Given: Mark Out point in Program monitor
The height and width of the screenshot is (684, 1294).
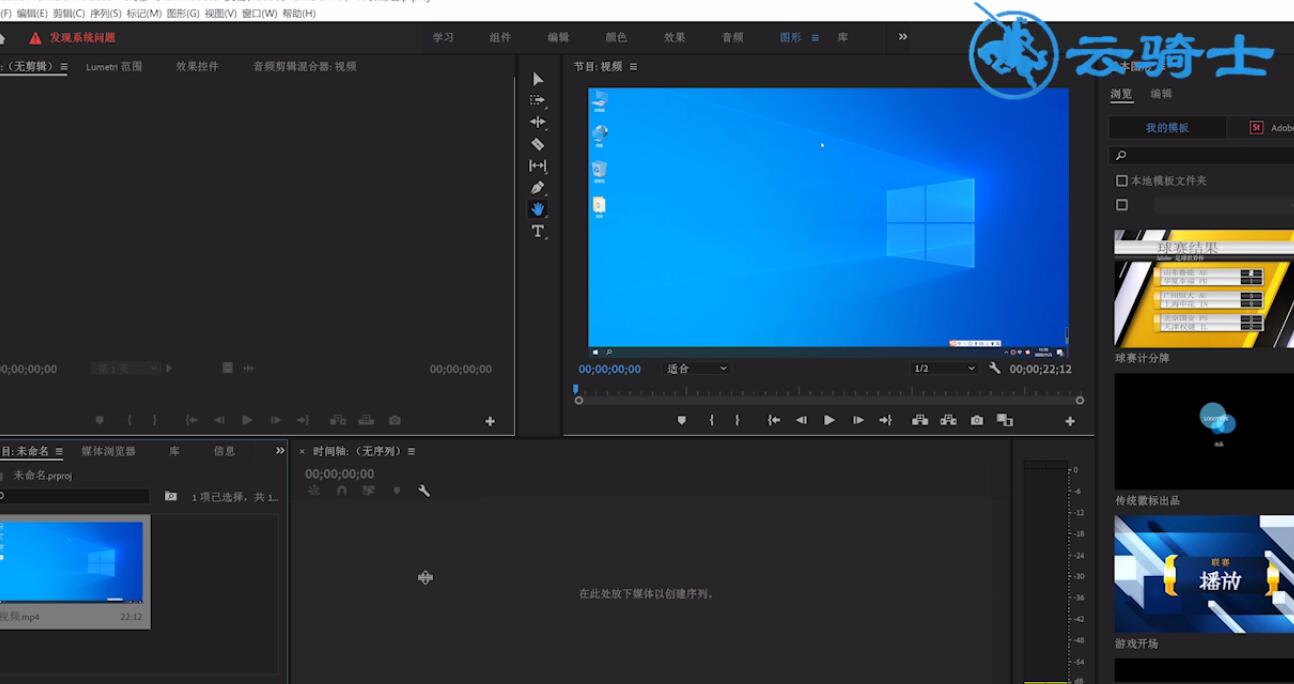Looking at the screenshot, I should [x=737, y=421].
